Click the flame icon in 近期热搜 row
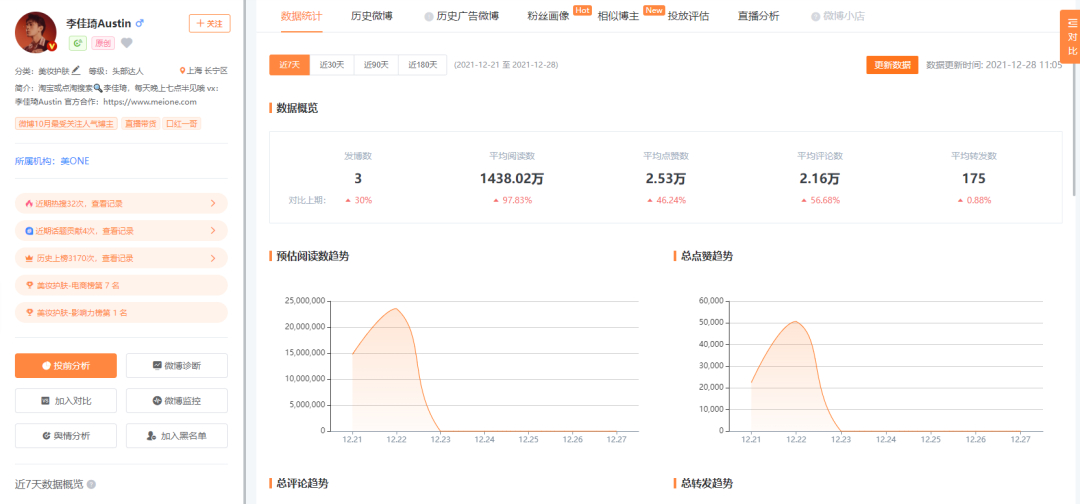This screenshot has height=504, width=1080. tap(28, 203)
